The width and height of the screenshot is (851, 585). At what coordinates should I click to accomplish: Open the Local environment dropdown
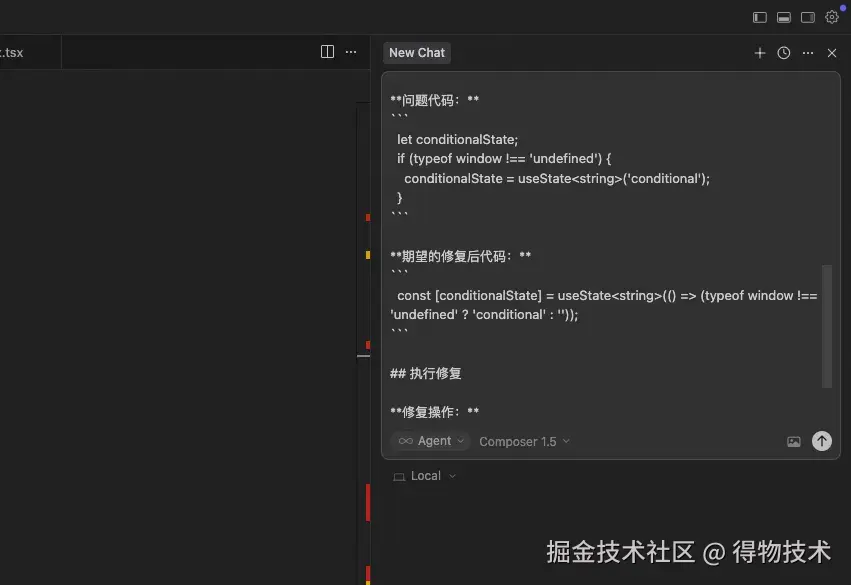(x=425, y=476)
